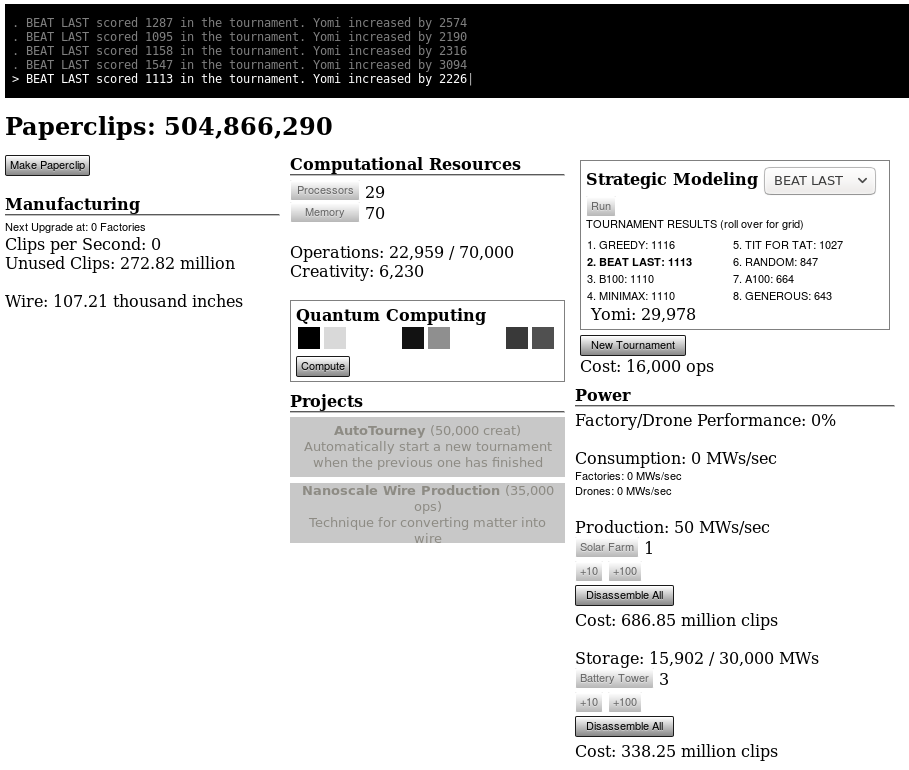Select the AutoTourney project
The width and height of the screenshot is (909, 770).
(x=427, y=446)
